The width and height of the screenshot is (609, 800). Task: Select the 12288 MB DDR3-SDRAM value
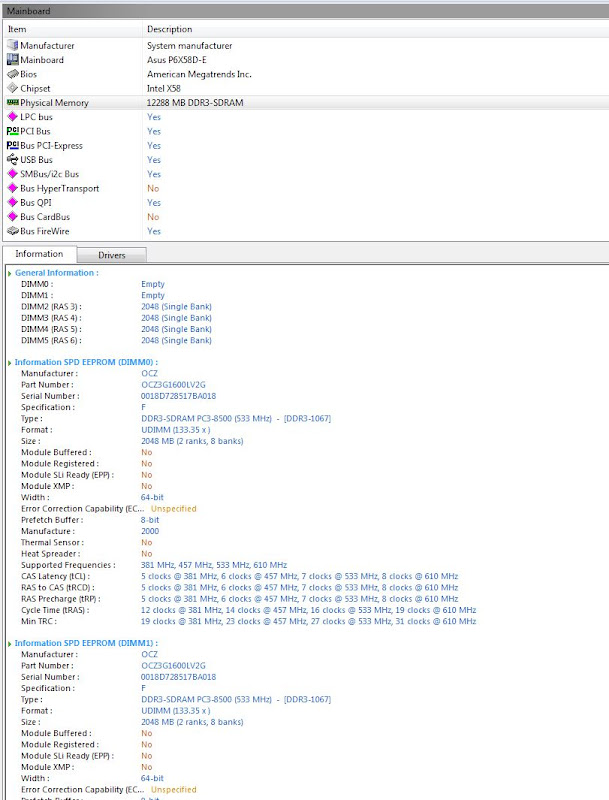195,103
